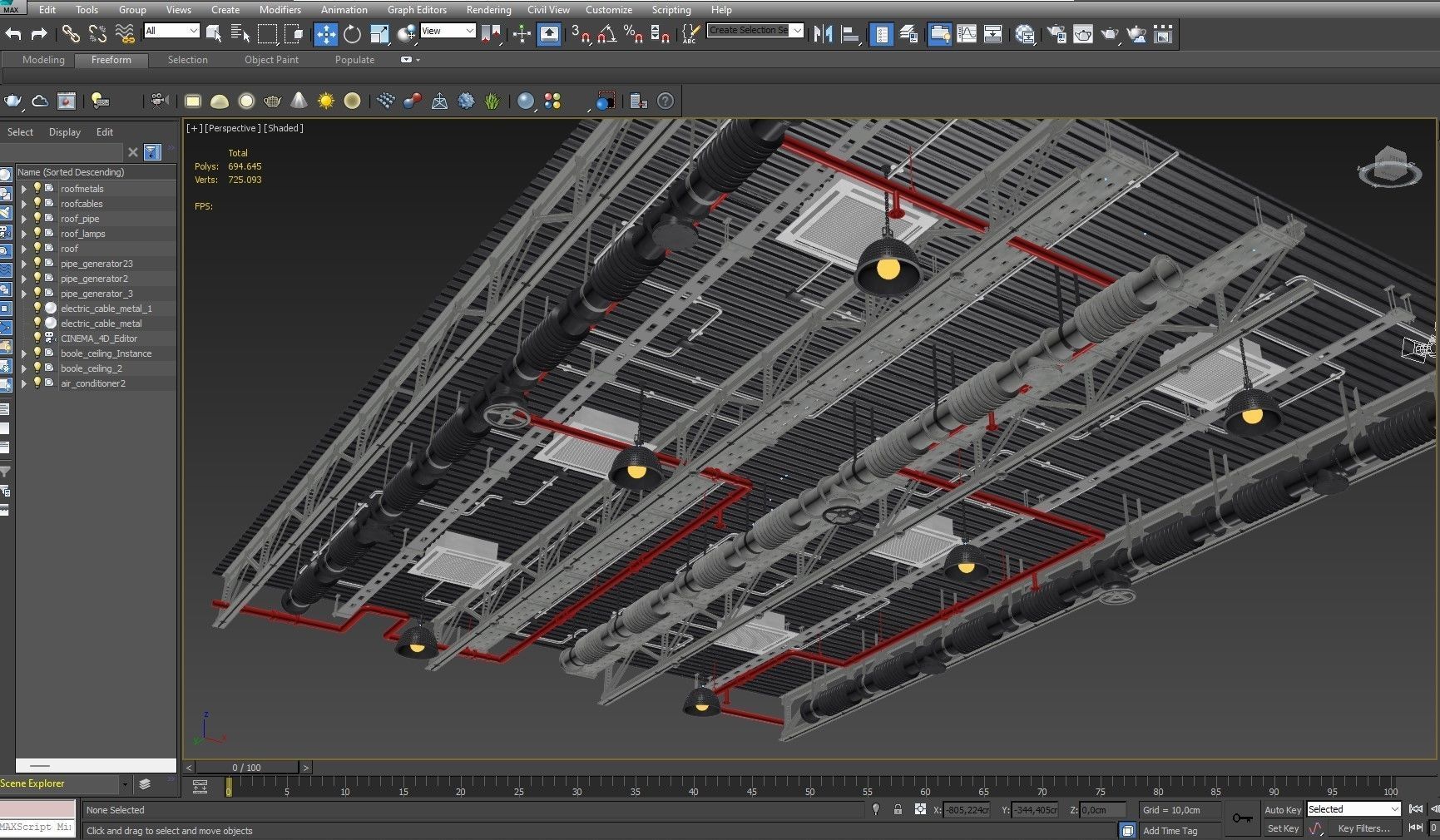Viewport: 1440px width, 840px height.
Task: Click the ViewCube in the viewport
Action: coord(1390,166)
